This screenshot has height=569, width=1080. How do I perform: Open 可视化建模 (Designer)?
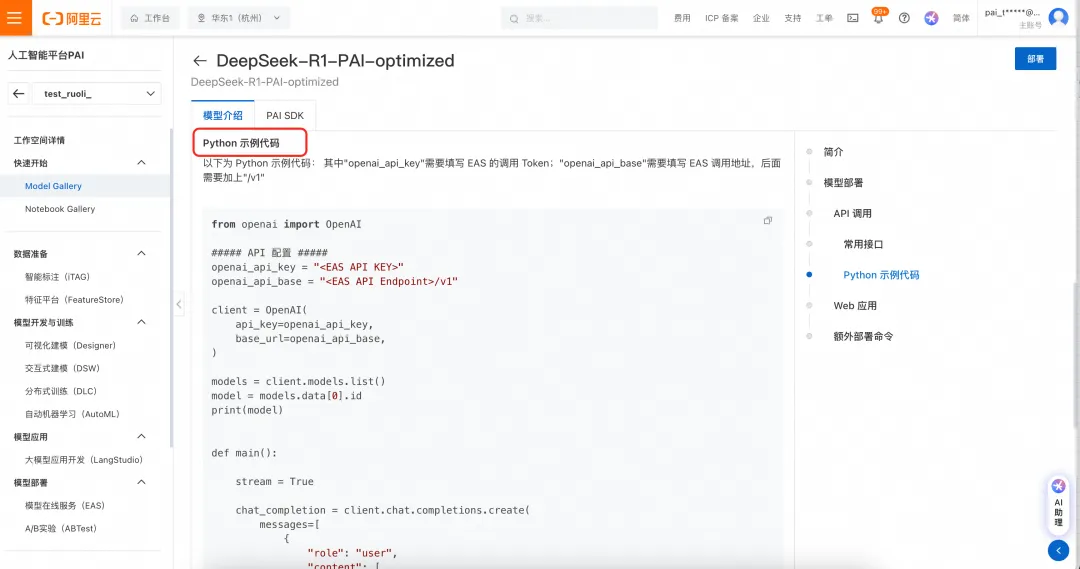(70, 345)
